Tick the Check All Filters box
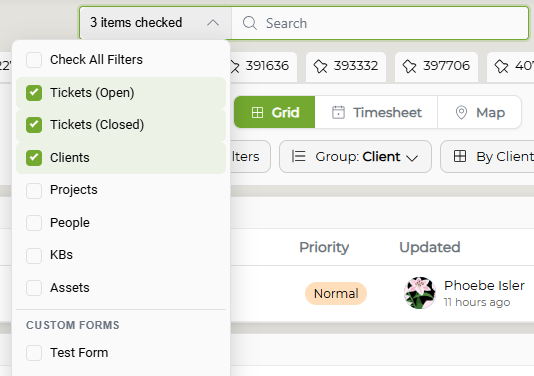Screen dimensions: 534x376 [x=34, y=60]
